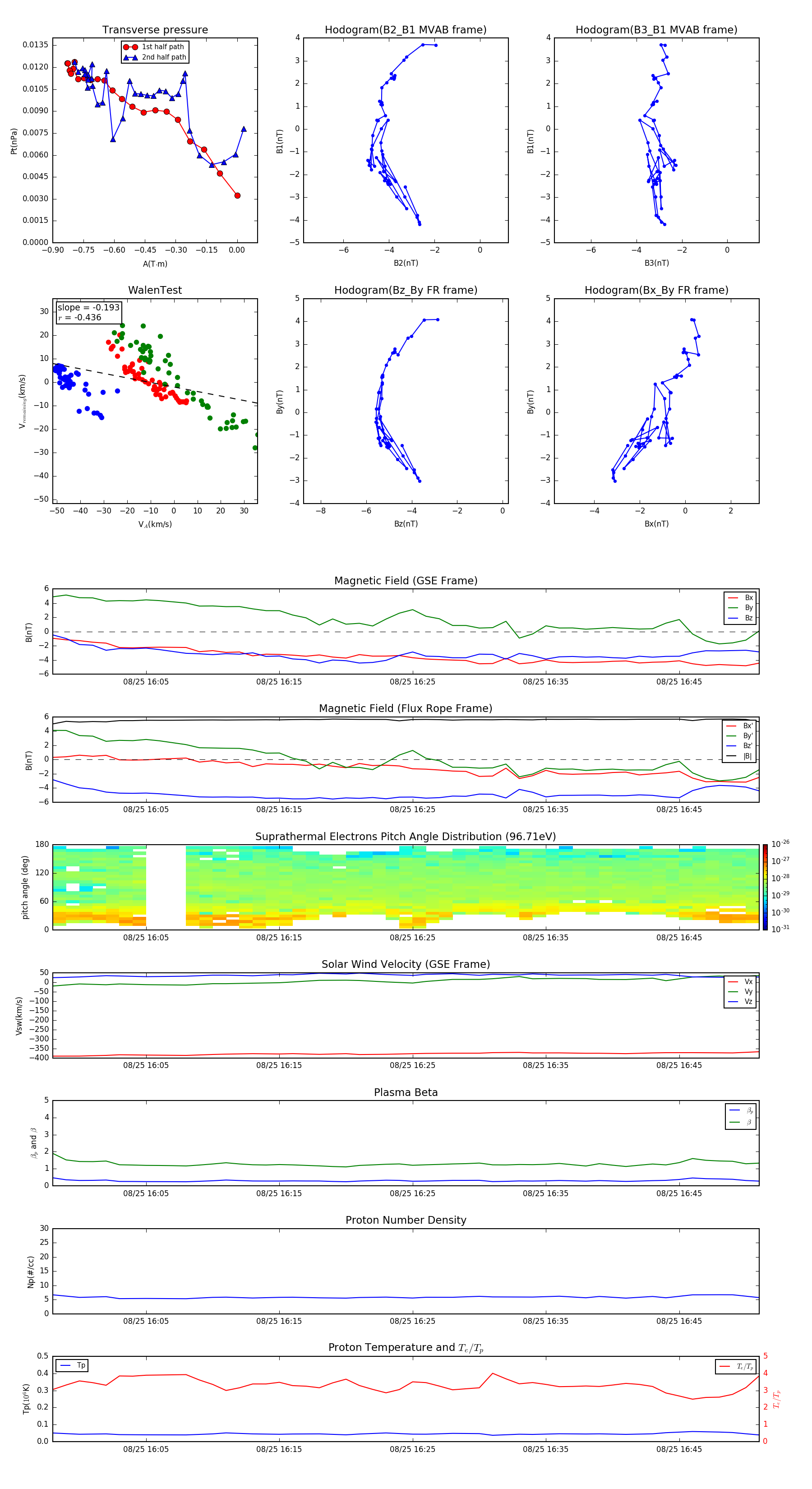
Task: Click the 'Hodogram(Bx_By FR frame)' title
Action: coord(656,290)
